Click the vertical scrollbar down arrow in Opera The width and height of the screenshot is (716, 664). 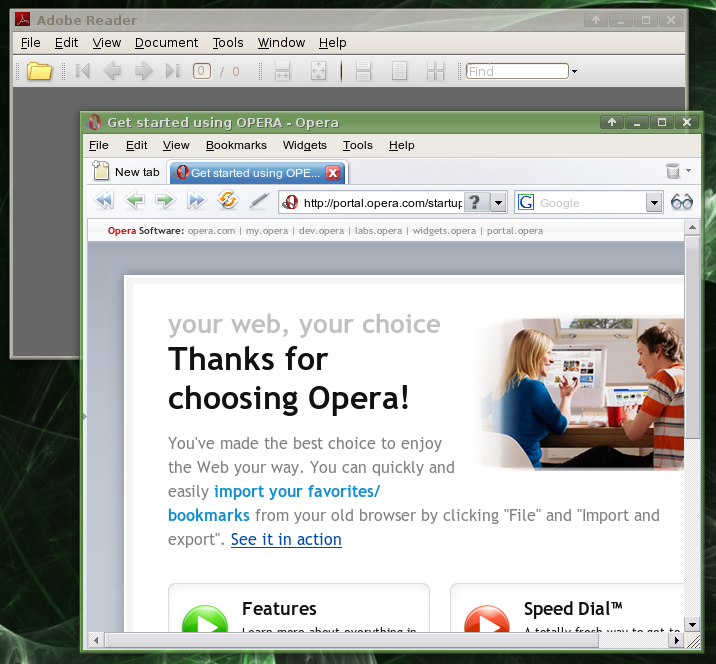[692, 624]
